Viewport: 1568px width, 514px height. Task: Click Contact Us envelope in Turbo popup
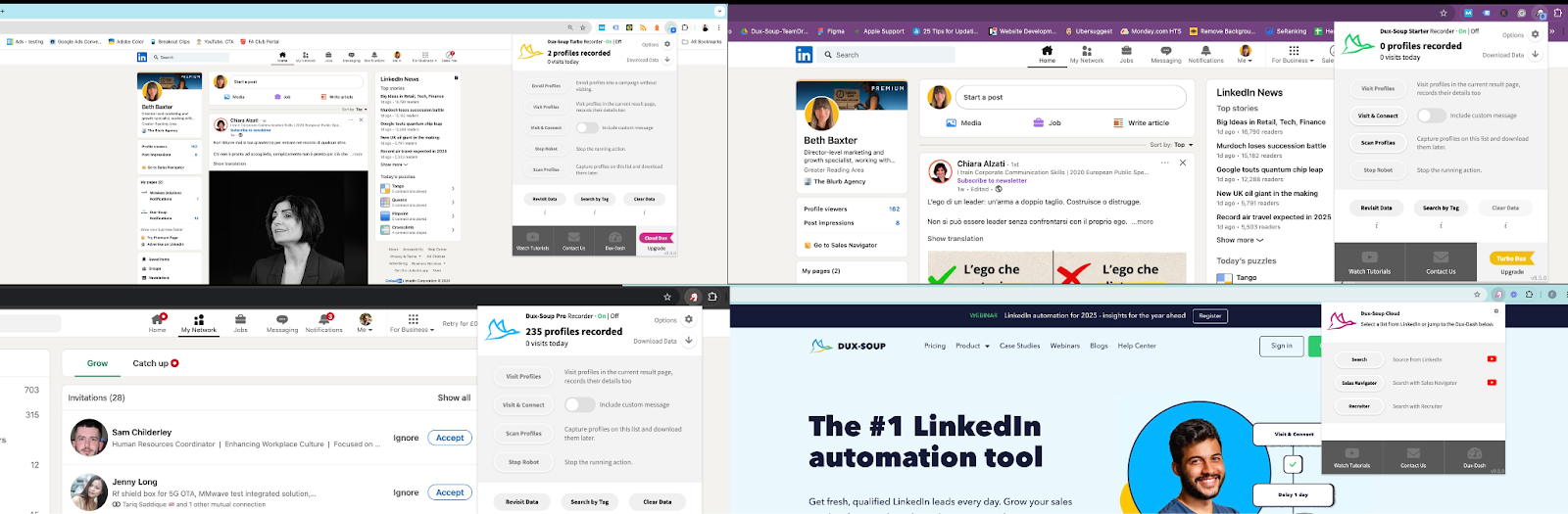573,237
